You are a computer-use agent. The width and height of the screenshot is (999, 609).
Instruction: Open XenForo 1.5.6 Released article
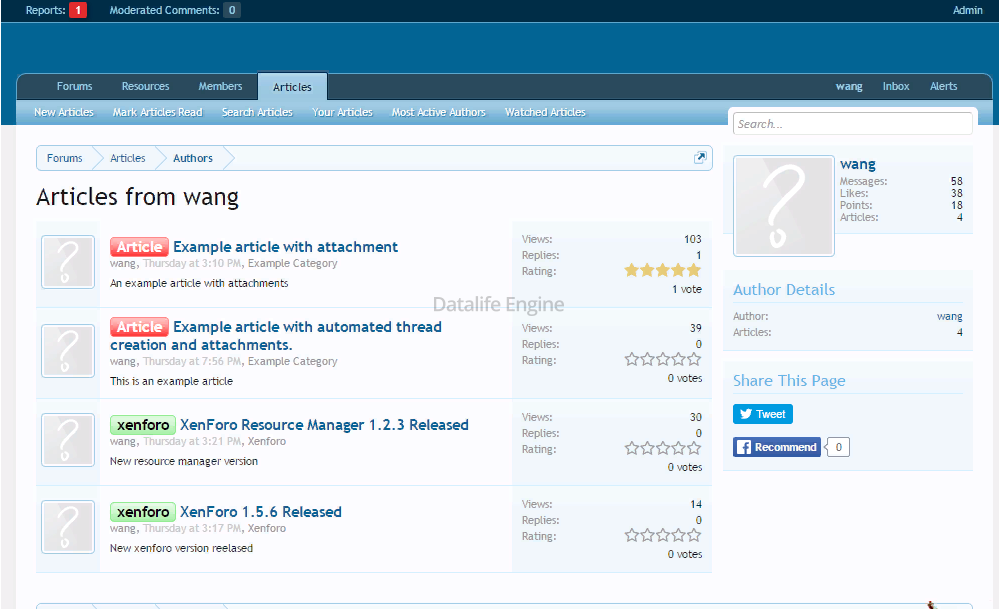click(x=261, y=512)
